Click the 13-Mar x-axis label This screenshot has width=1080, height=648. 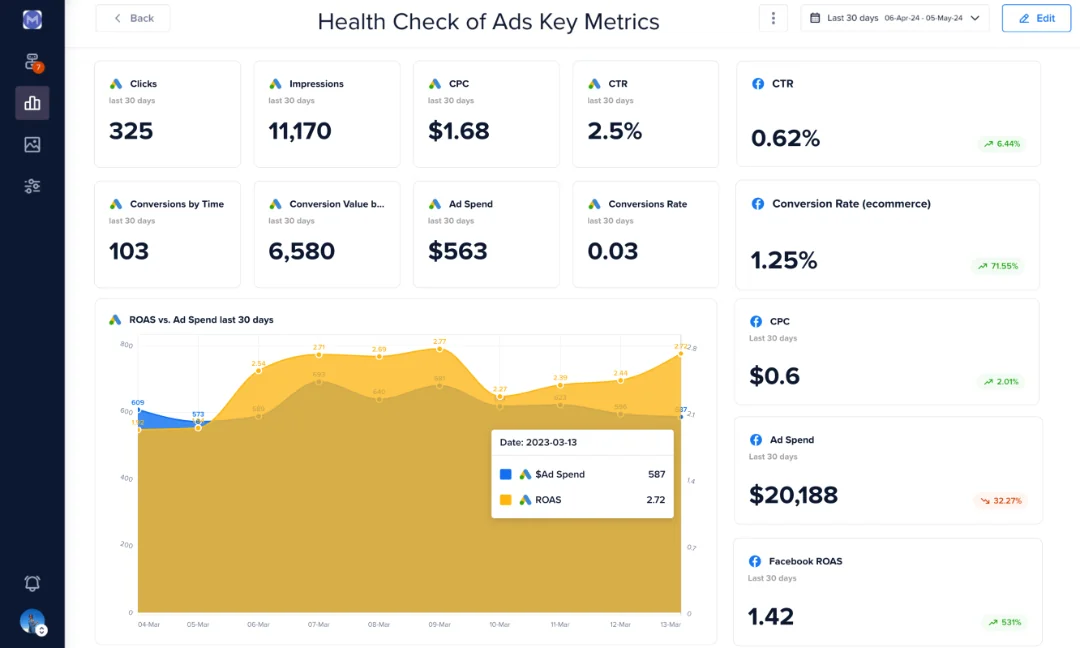pyautogui.click(x=670, y=625)
